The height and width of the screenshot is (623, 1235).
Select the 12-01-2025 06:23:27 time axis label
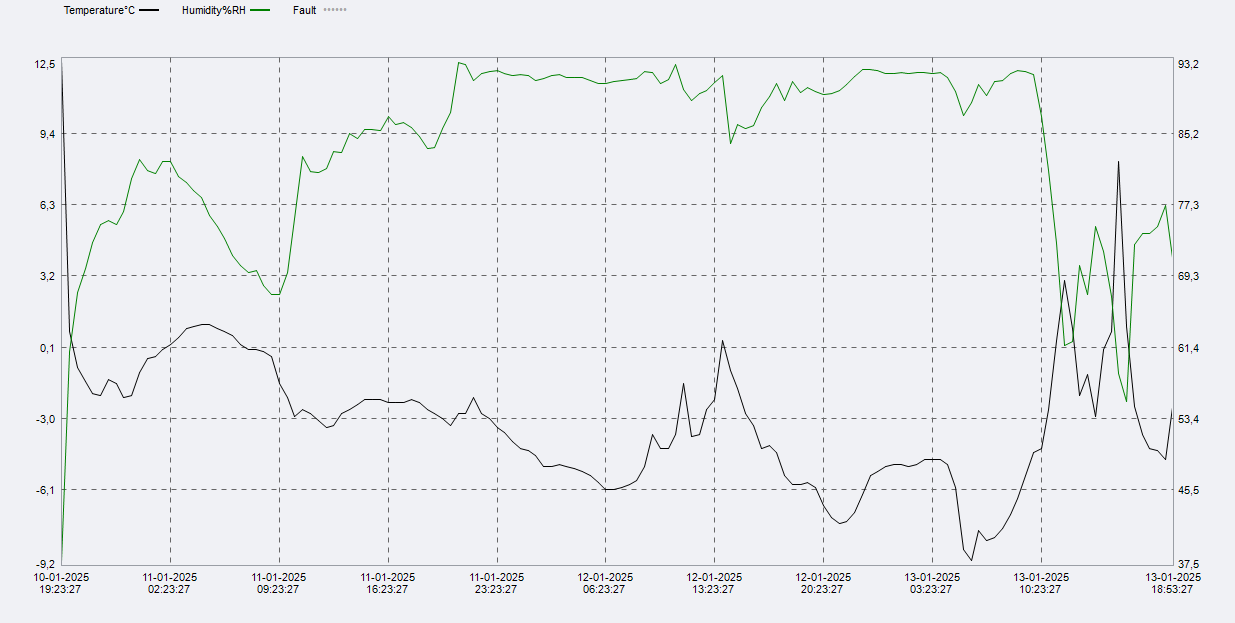click(x=605, y=583)
